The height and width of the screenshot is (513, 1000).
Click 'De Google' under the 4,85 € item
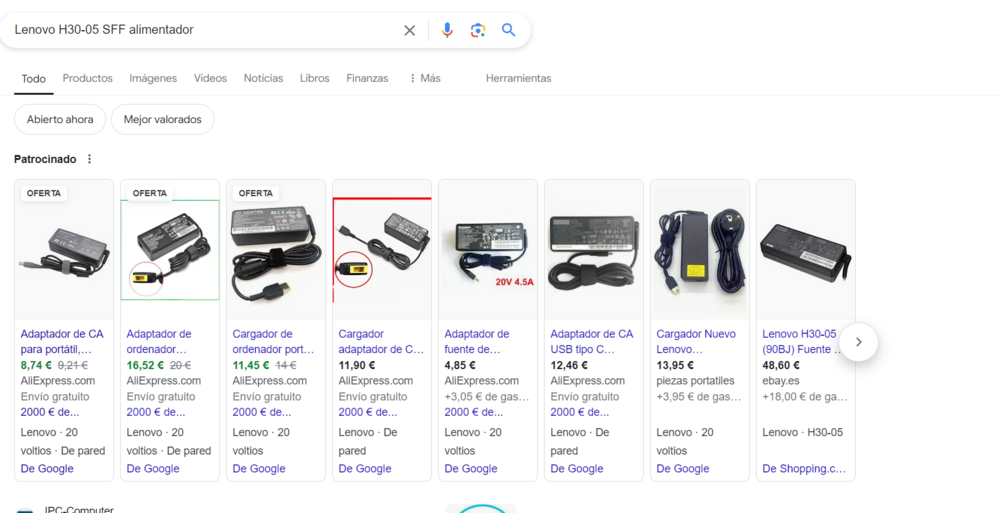click(470, 468)
